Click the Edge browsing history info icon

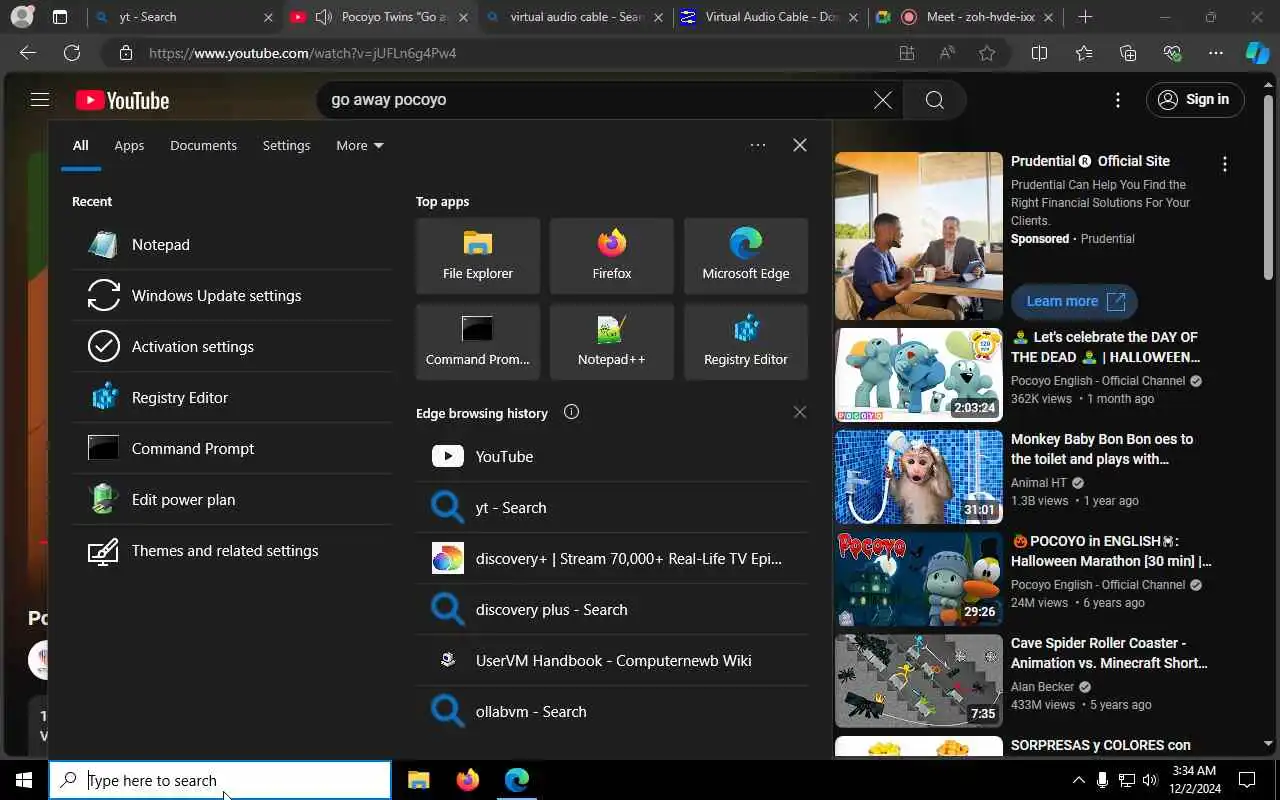[571, 412]
